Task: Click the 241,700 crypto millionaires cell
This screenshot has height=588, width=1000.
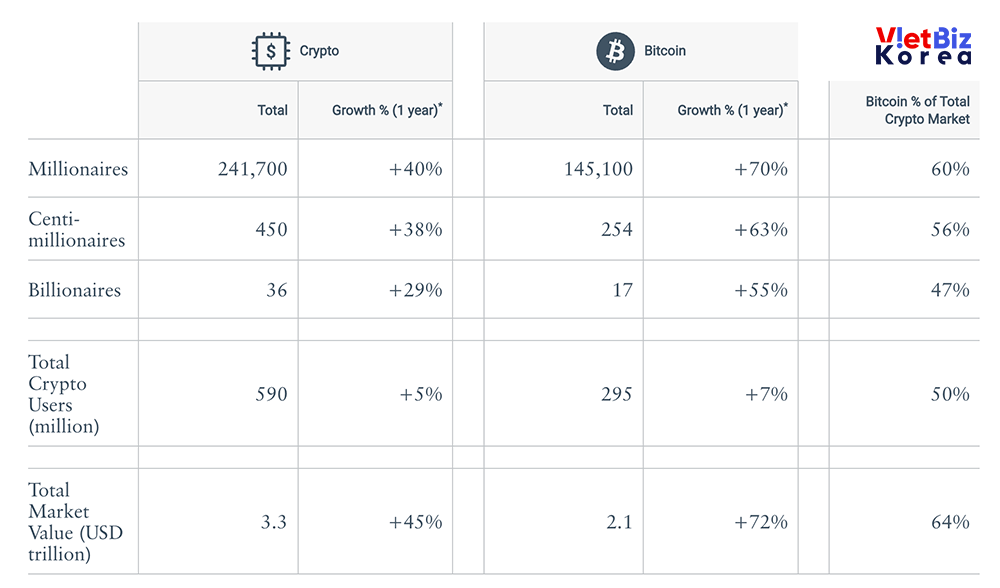Action: click(x=252, y=169)
